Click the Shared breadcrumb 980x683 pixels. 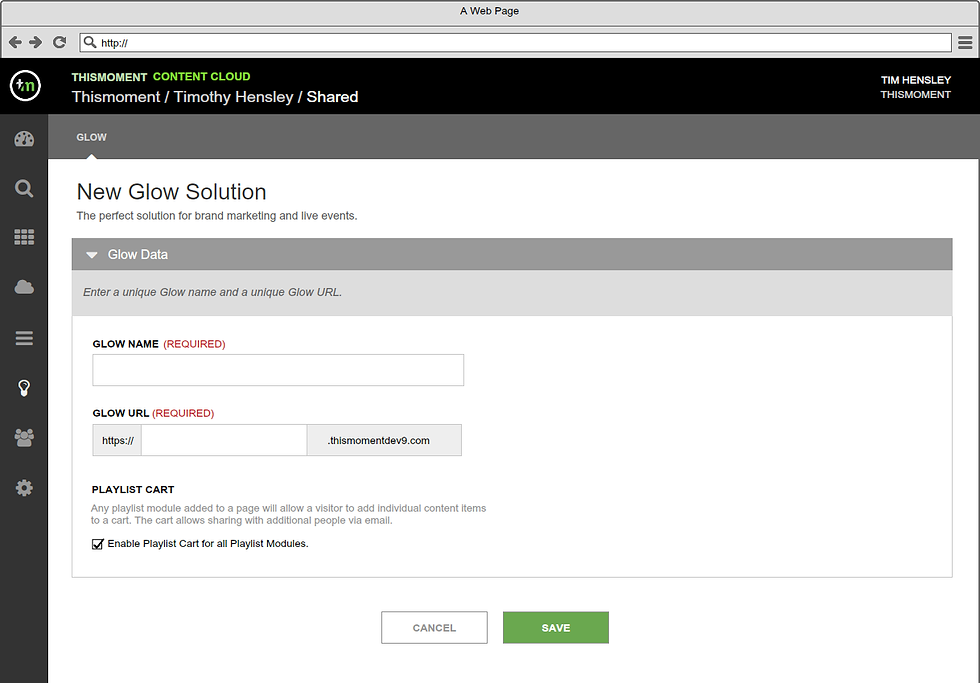click(x=332, y=97)
